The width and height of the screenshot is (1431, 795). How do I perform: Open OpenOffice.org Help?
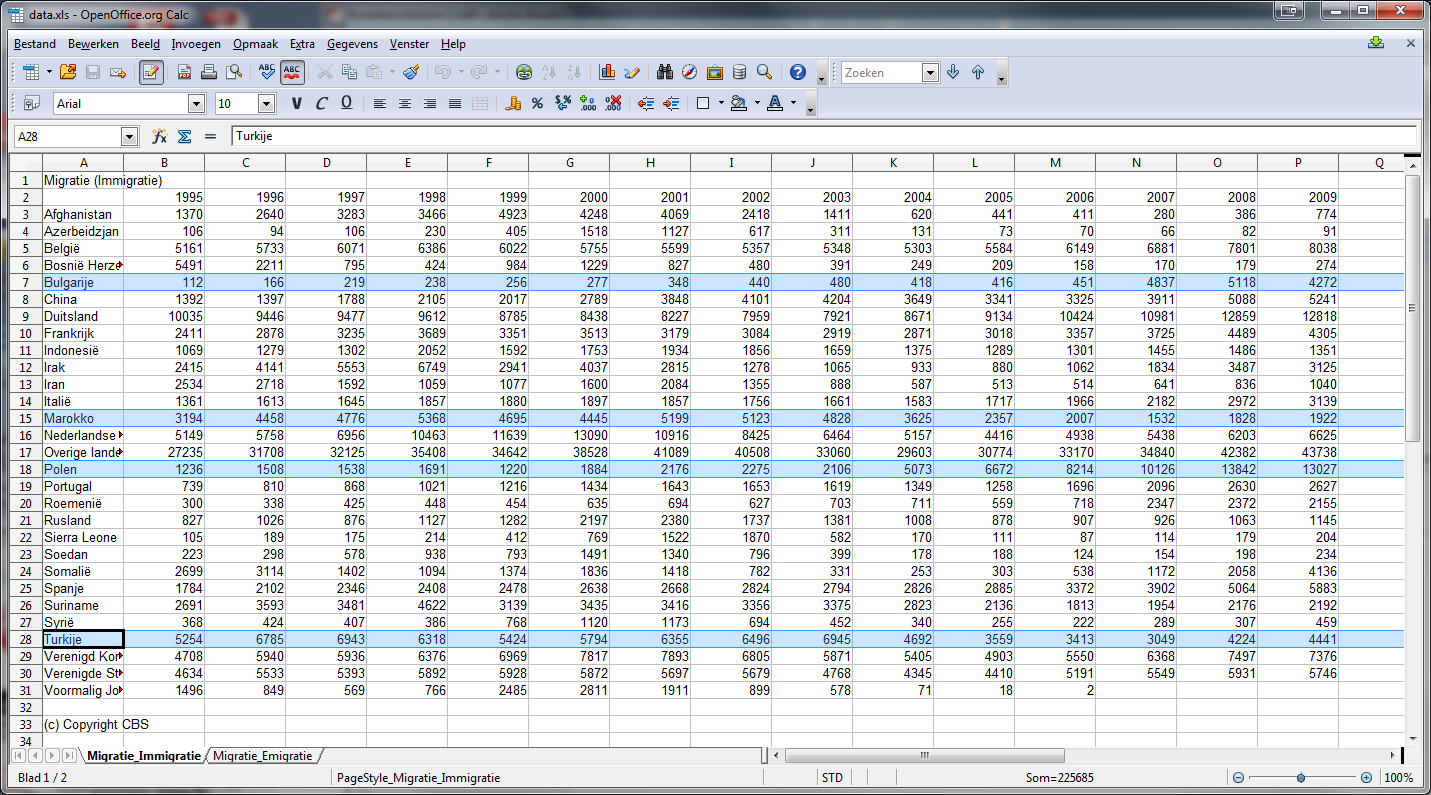coord(797,72)
